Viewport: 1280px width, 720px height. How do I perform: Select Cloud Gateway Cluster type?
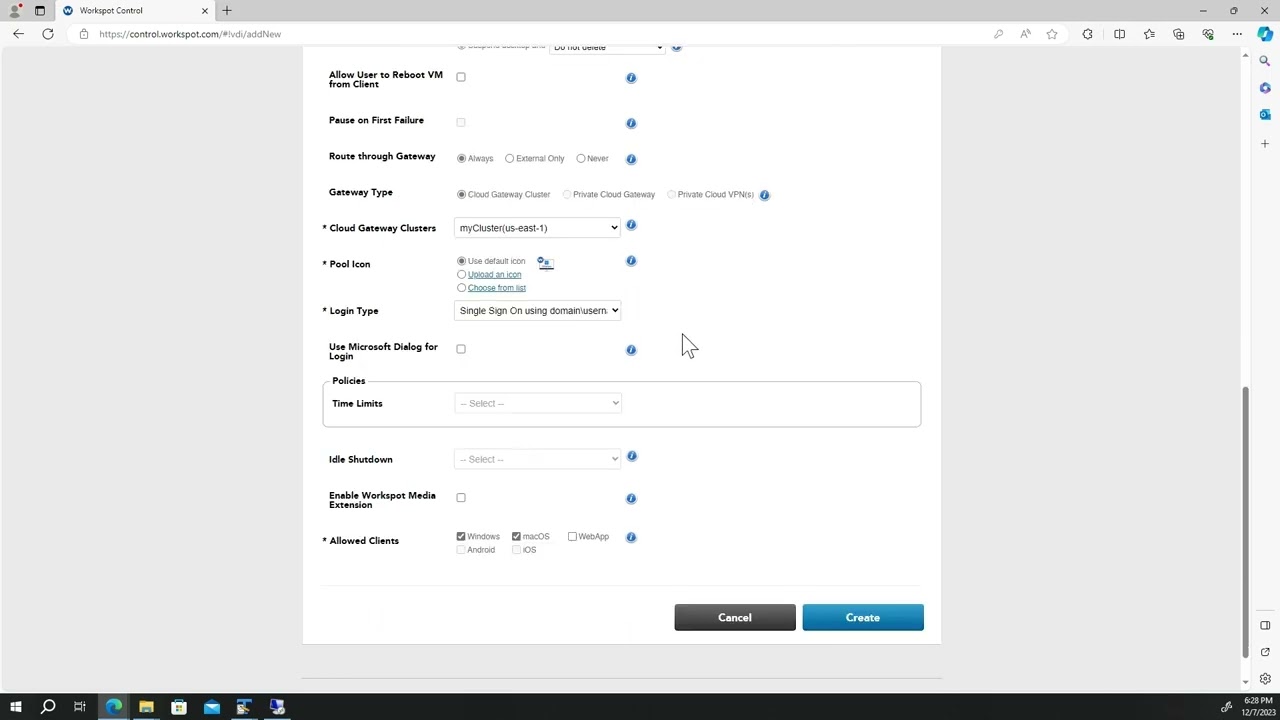461,195
